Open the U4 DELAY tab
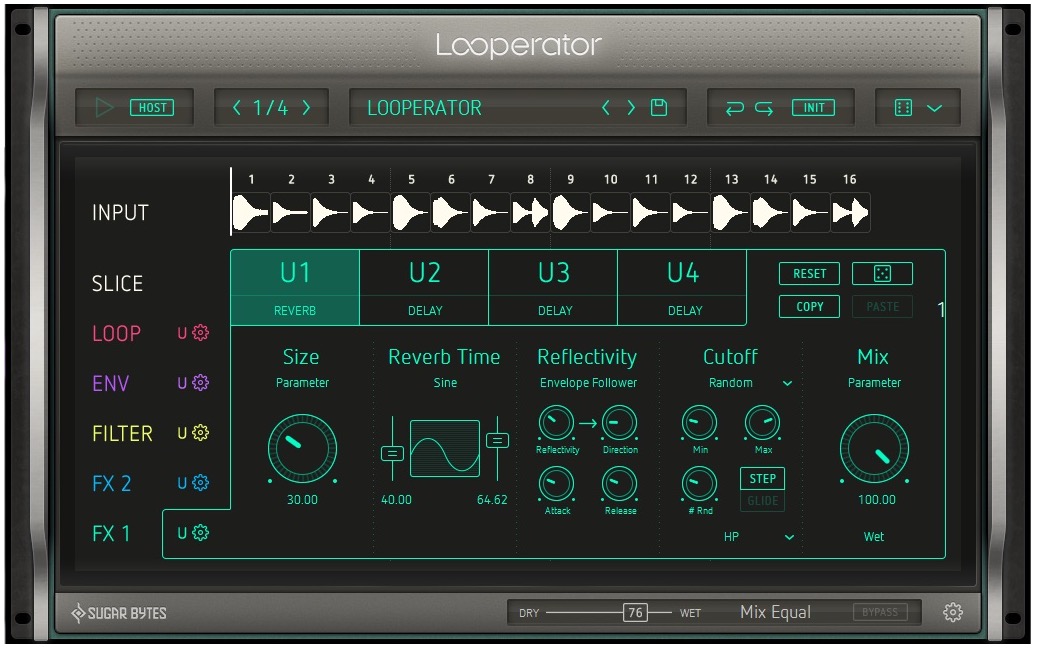Screen dimensions: 1038x649 (x=683, y=287)
